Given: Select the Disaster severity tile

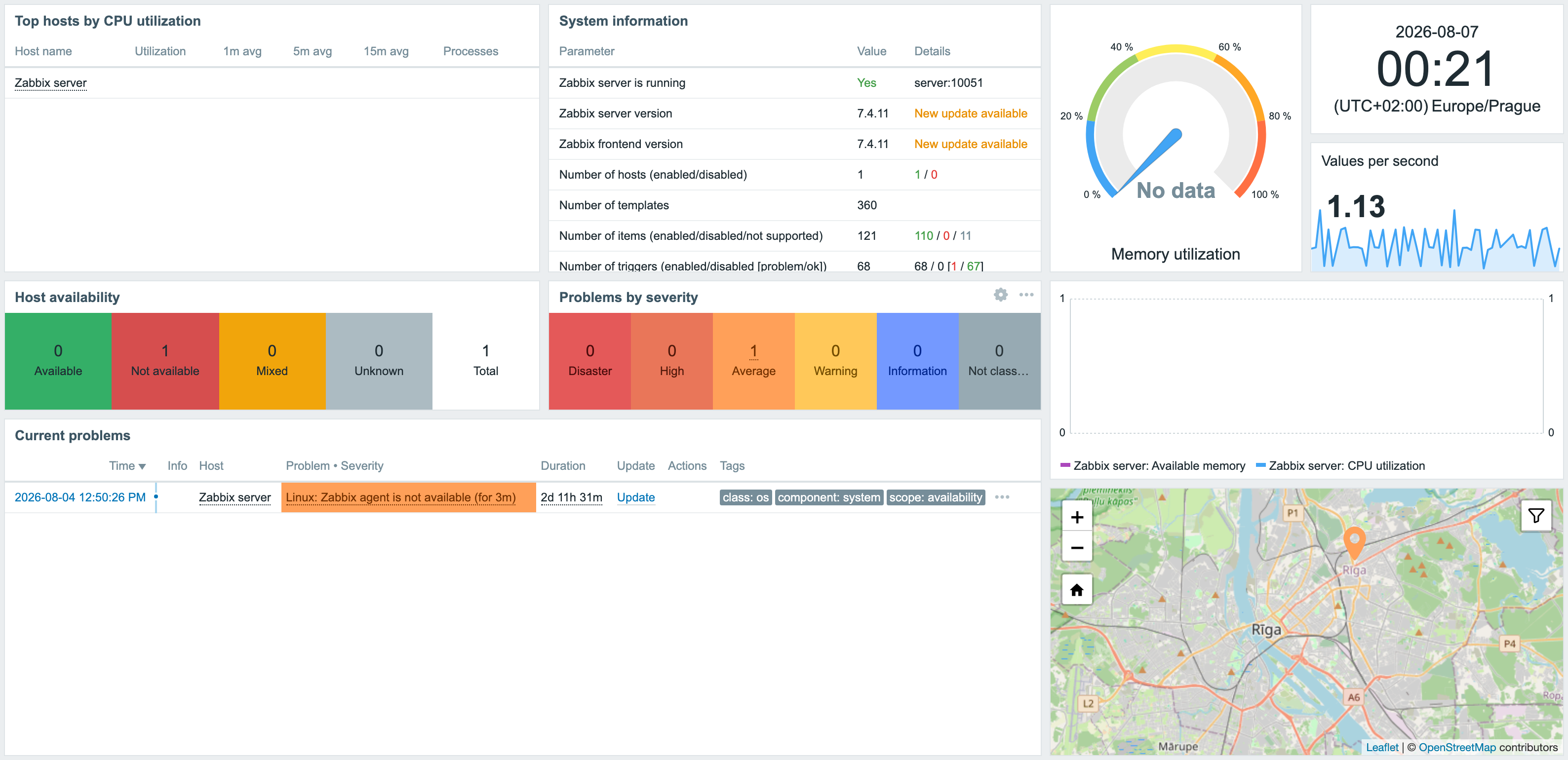Looking at the screenshot, I should pos(590,361).
